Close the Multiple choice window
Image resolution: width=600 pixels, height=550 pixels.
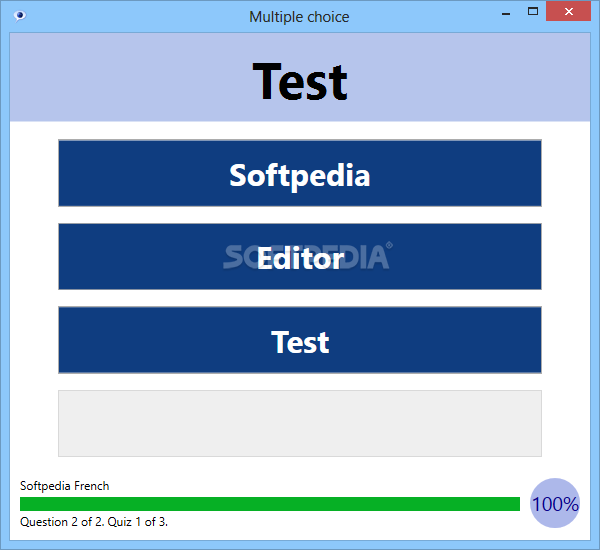tap(568, 11)
